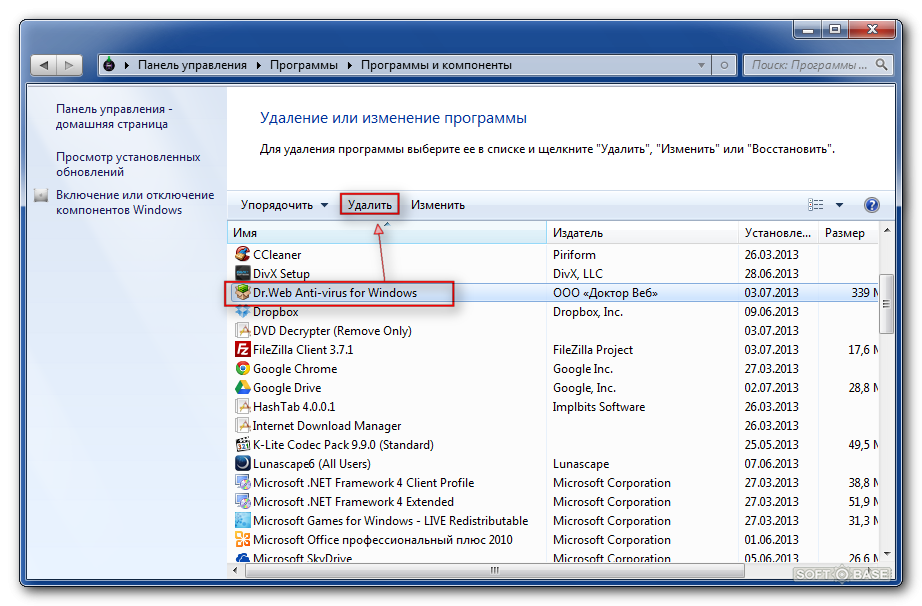This screenshot has width=922, height=606.
Task: Click the .NET Framework 4 Client Profile icon
Action: [x=242, y=483]
